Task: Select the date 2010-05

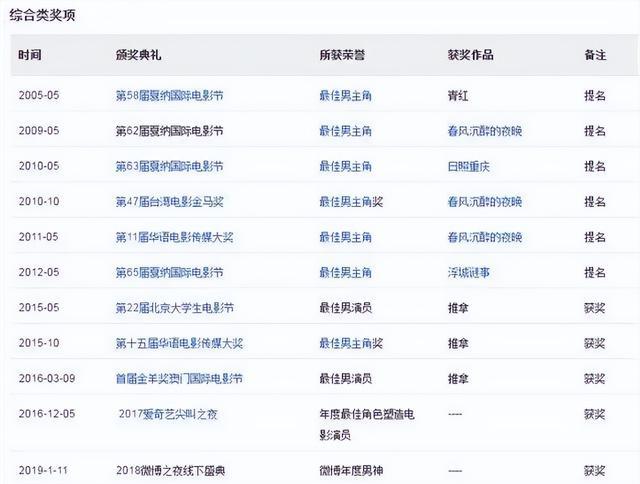Action: (x=39, y=166)
